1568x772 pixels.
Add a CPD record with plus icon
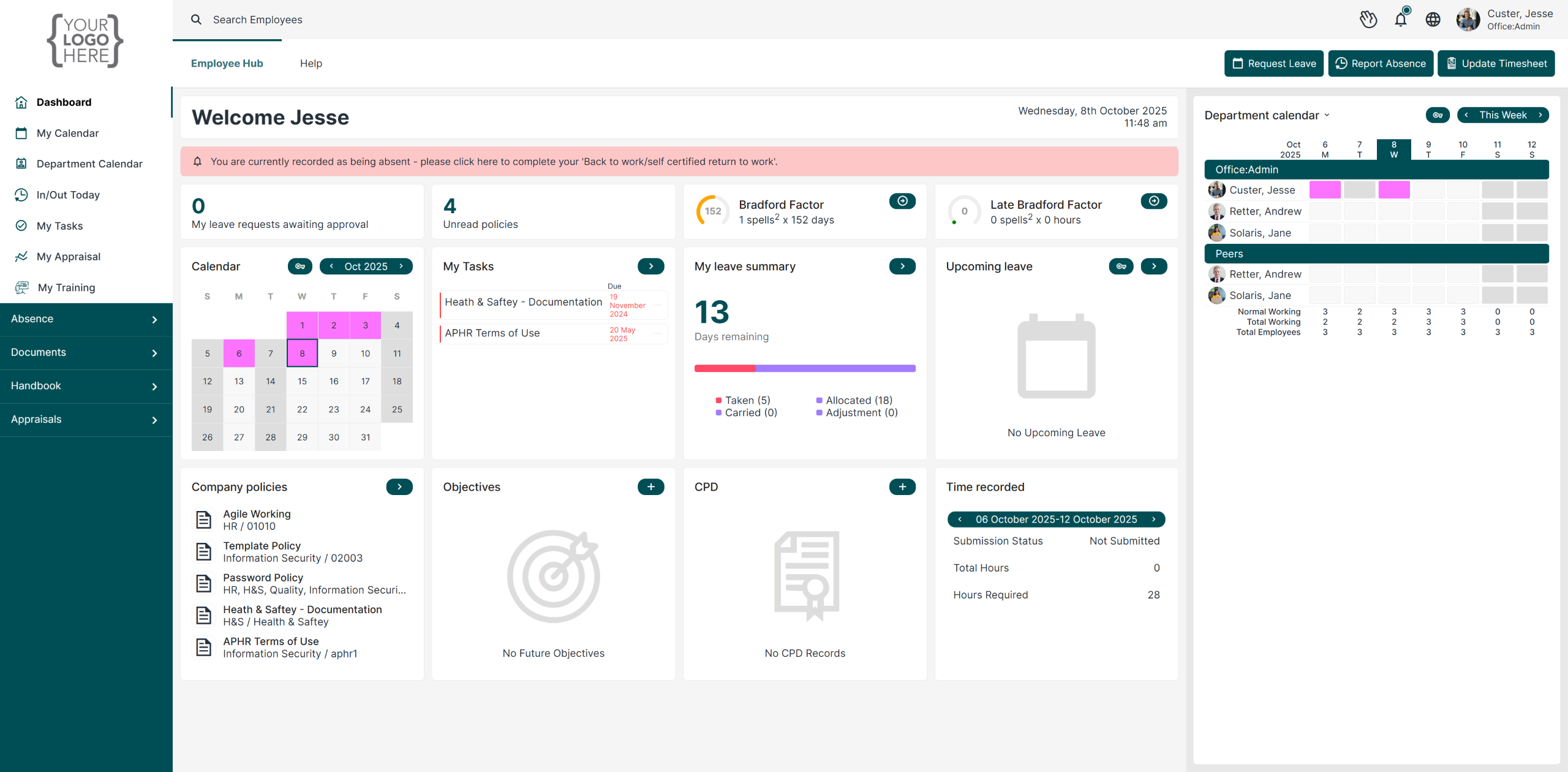[x=902, y=487]
